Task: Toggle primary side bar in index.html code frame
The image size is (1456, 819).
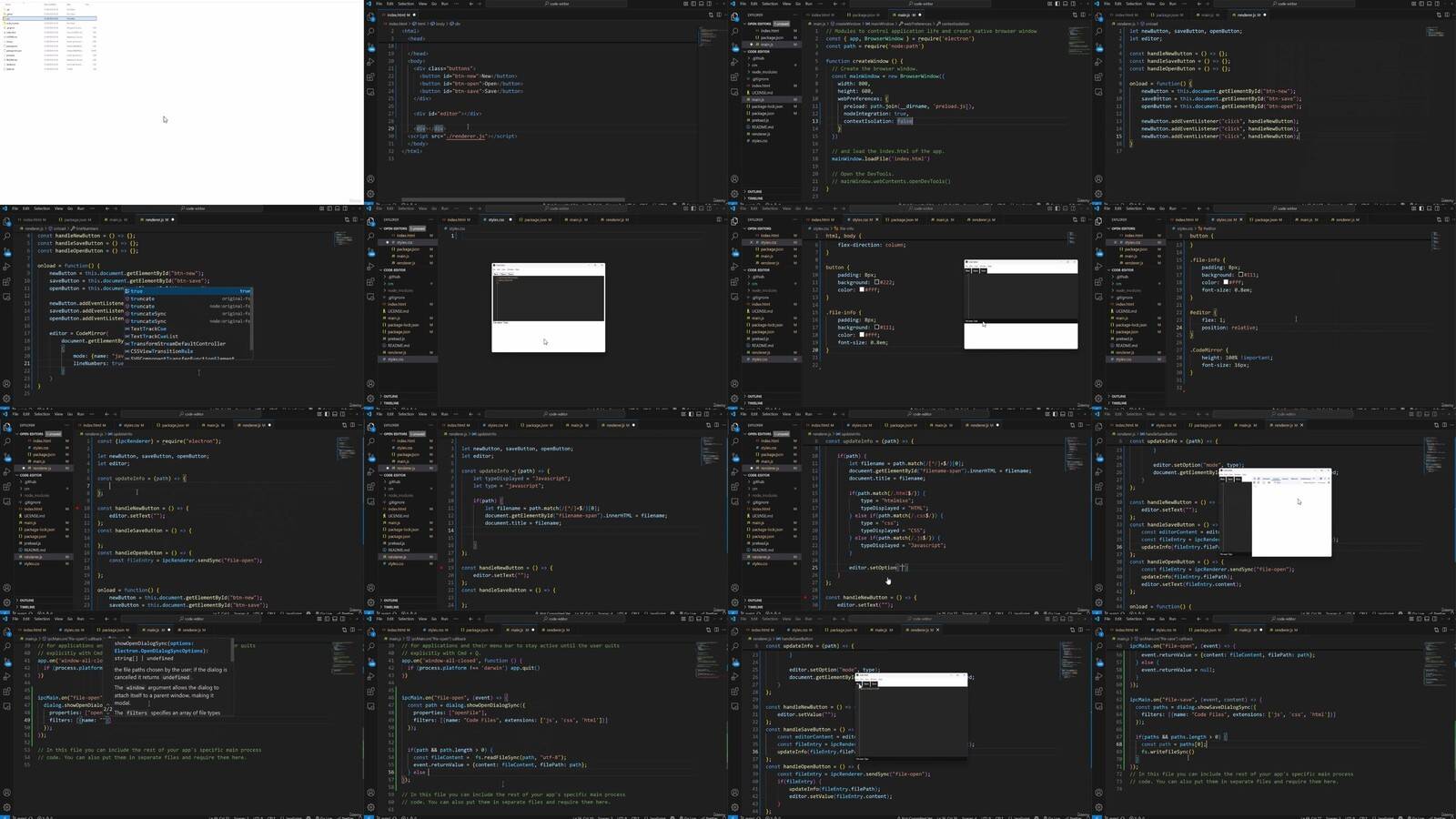Action: (x=693, y=4)
